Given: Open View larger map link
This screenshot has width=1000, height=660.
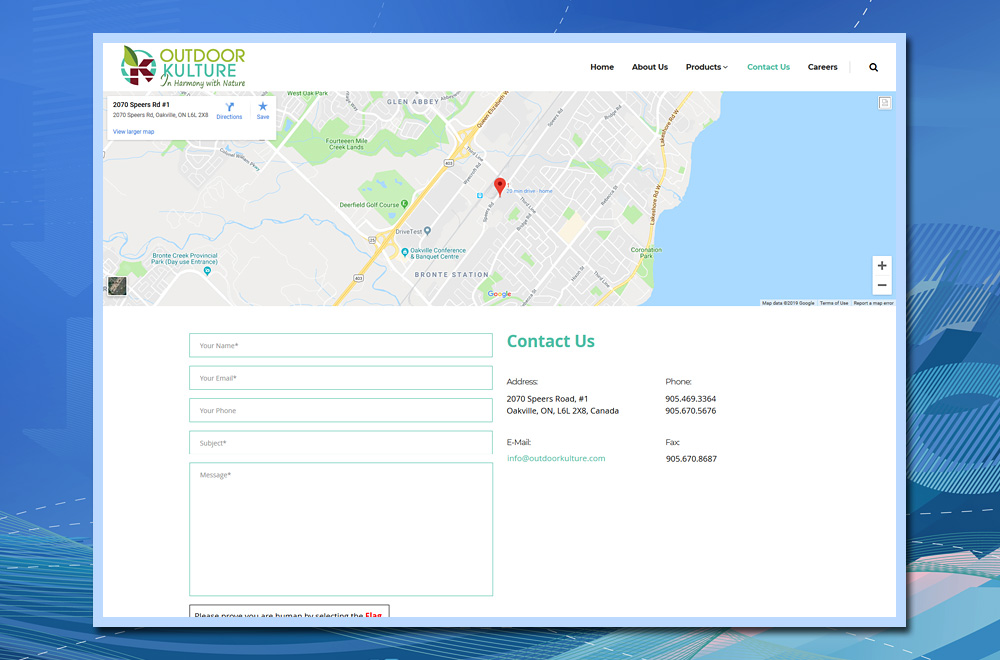Looking at the screenshot, I should tap(133, 132).
